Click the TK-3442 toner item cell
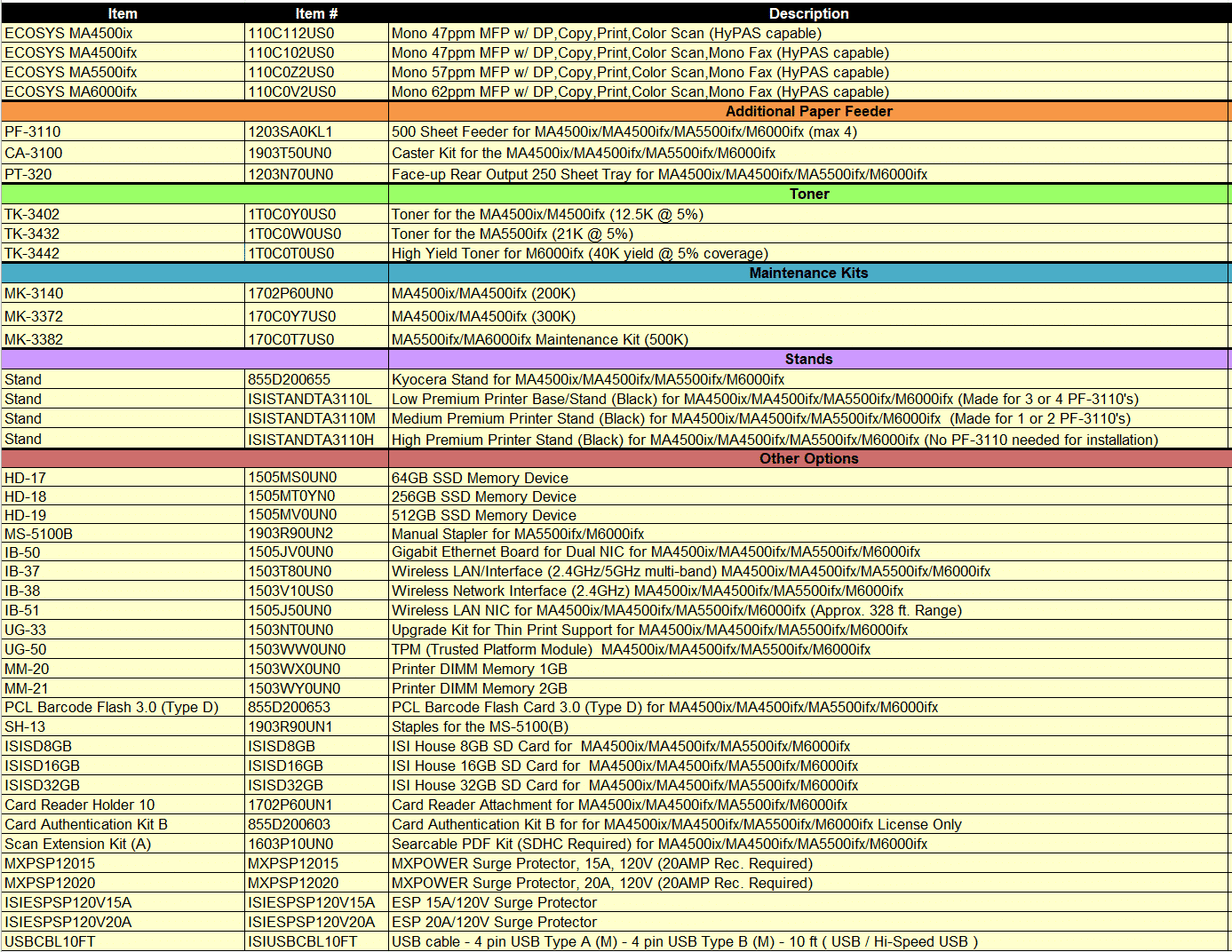Image resolution: width=1232 pixels, height=952 pixels. coord(32,253)
